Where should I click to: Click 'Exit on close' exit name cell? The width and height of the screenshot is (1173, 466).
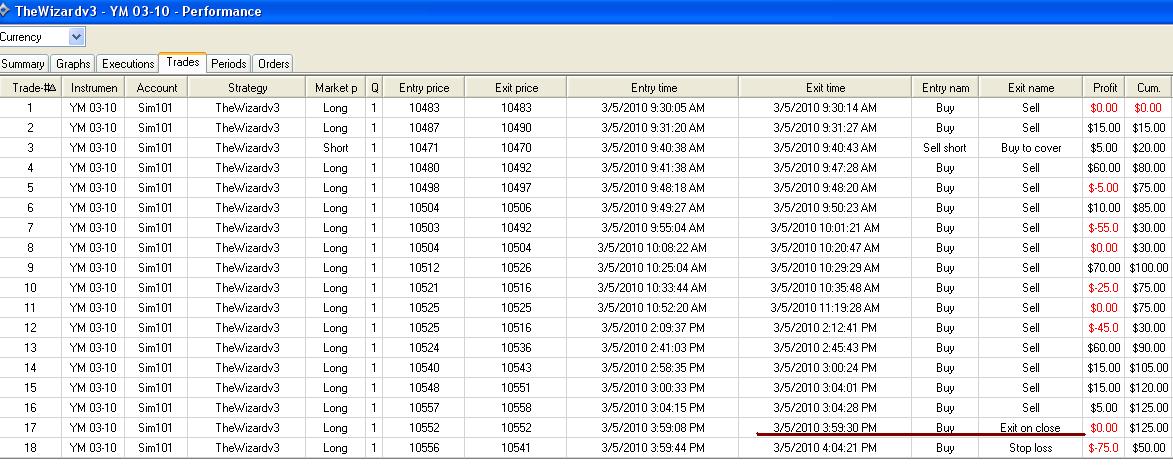coord(1031,428)
